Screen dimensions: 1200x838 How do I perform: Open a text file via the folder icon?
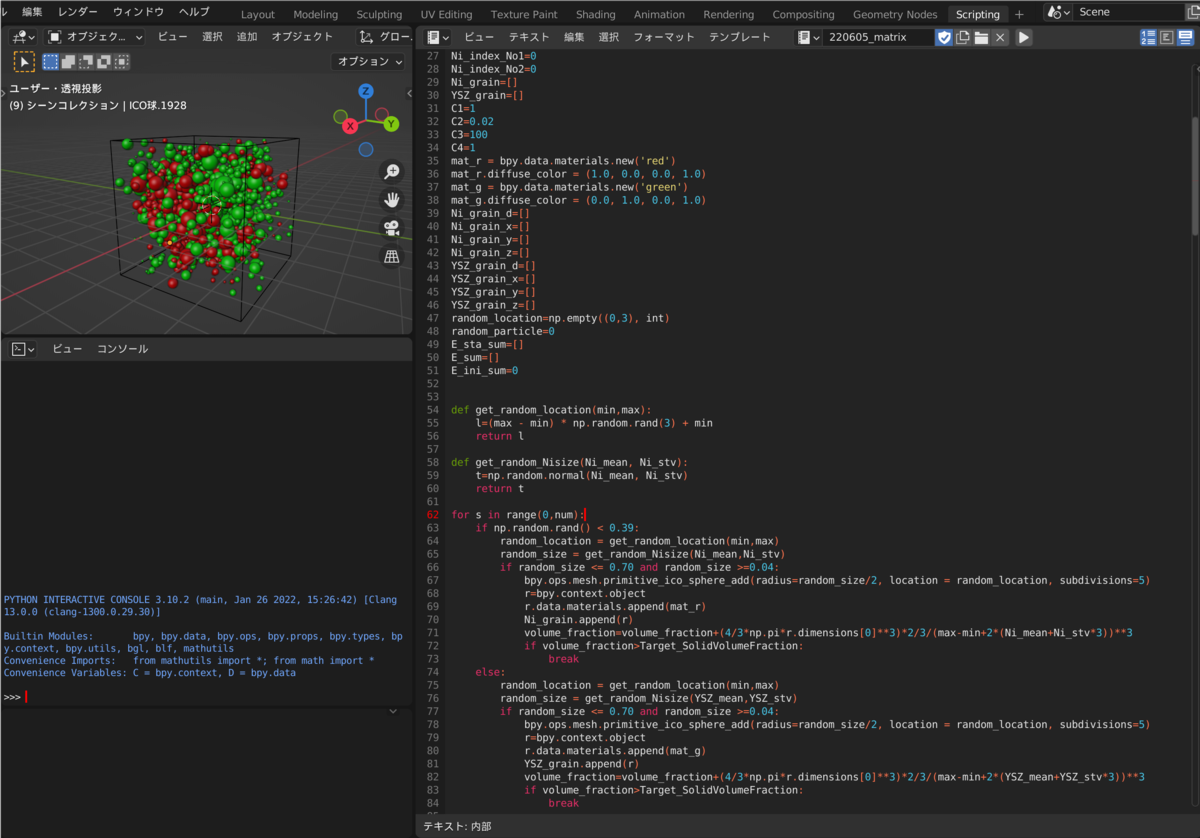coord(982,37)
